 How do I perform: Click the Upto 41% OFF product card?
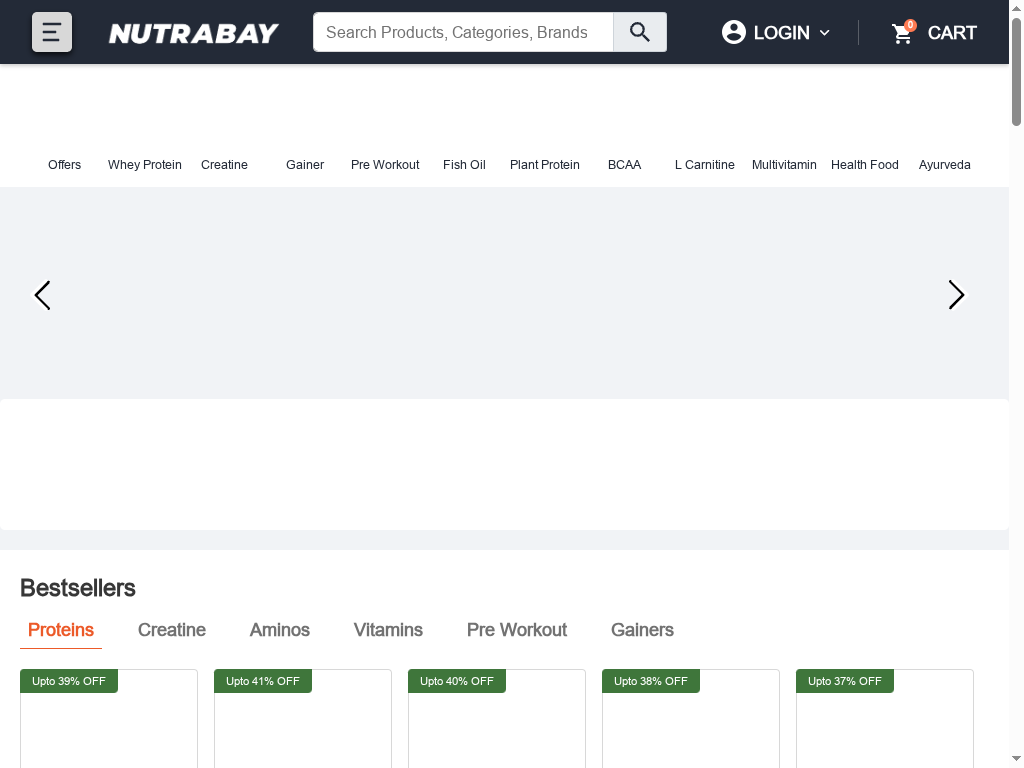tap(302, 725)
